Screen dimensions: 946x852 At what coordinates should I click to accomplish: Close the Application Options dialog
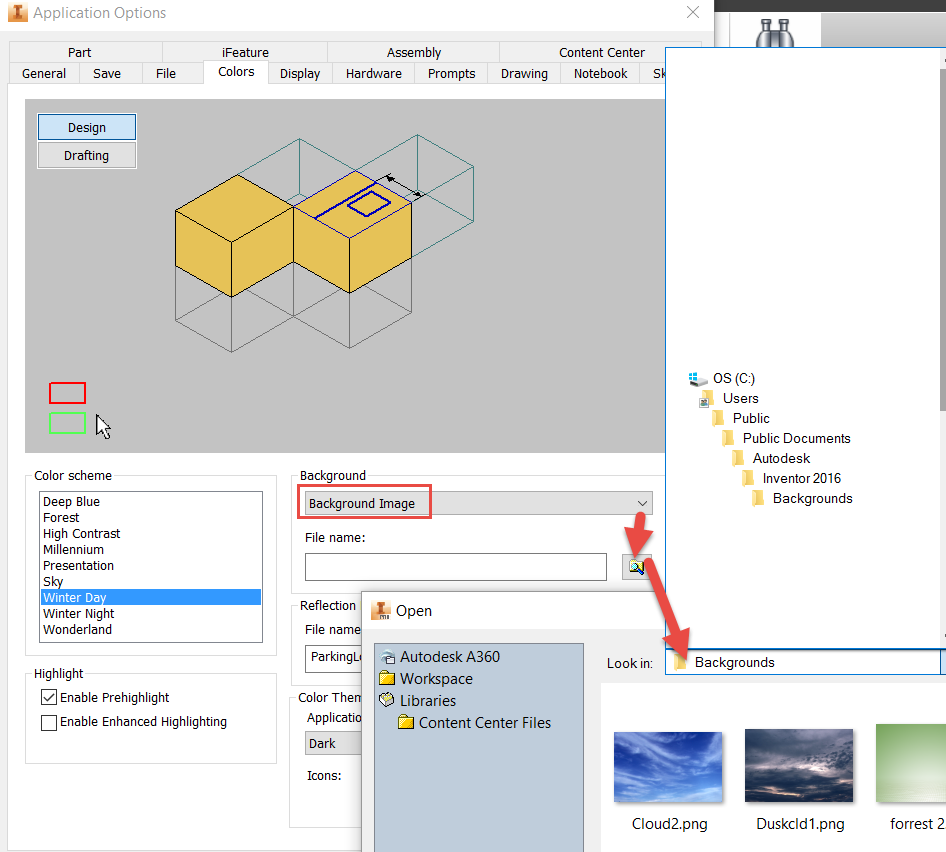693,13
